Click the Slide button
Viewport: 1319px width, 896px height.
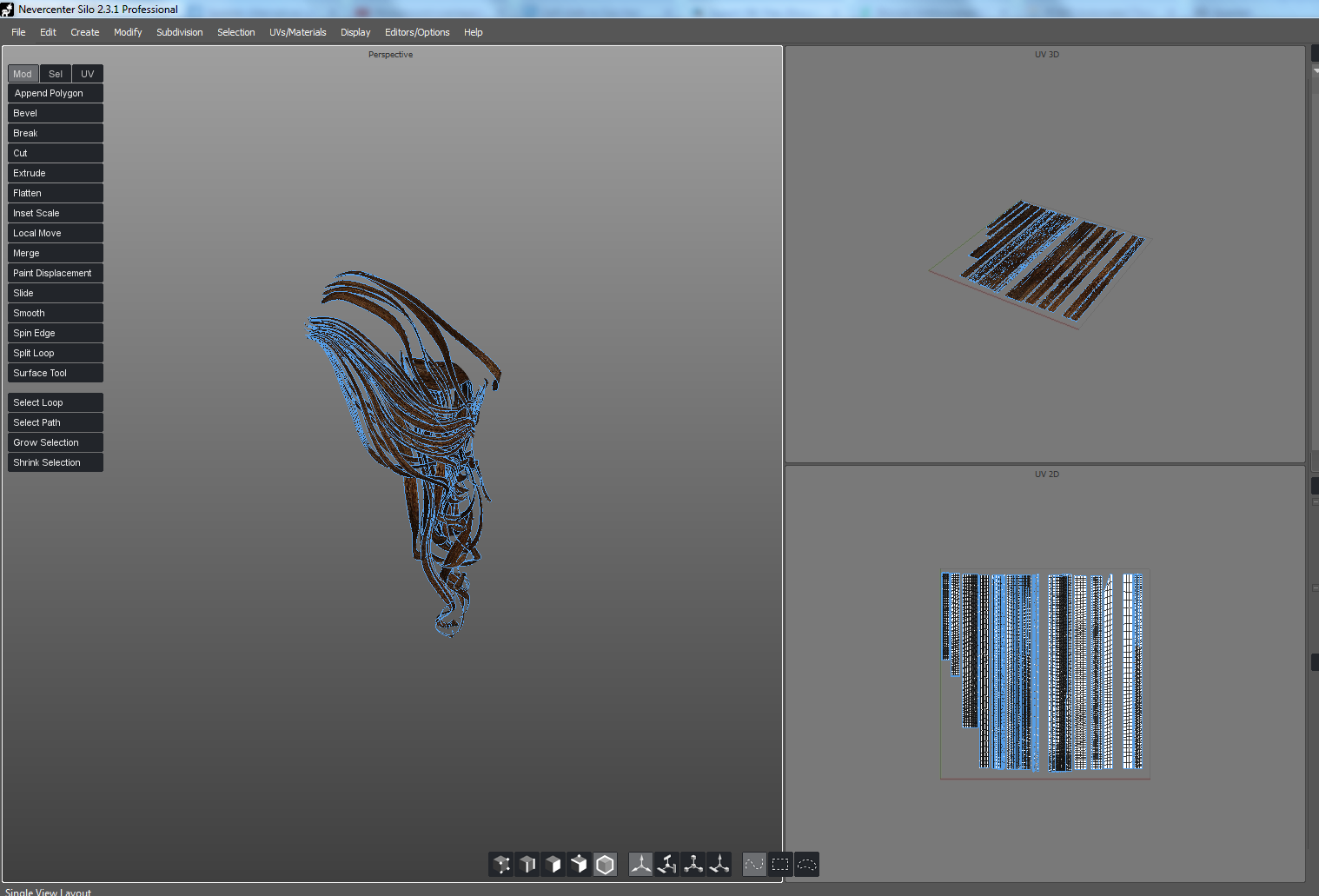click(56, 293)
